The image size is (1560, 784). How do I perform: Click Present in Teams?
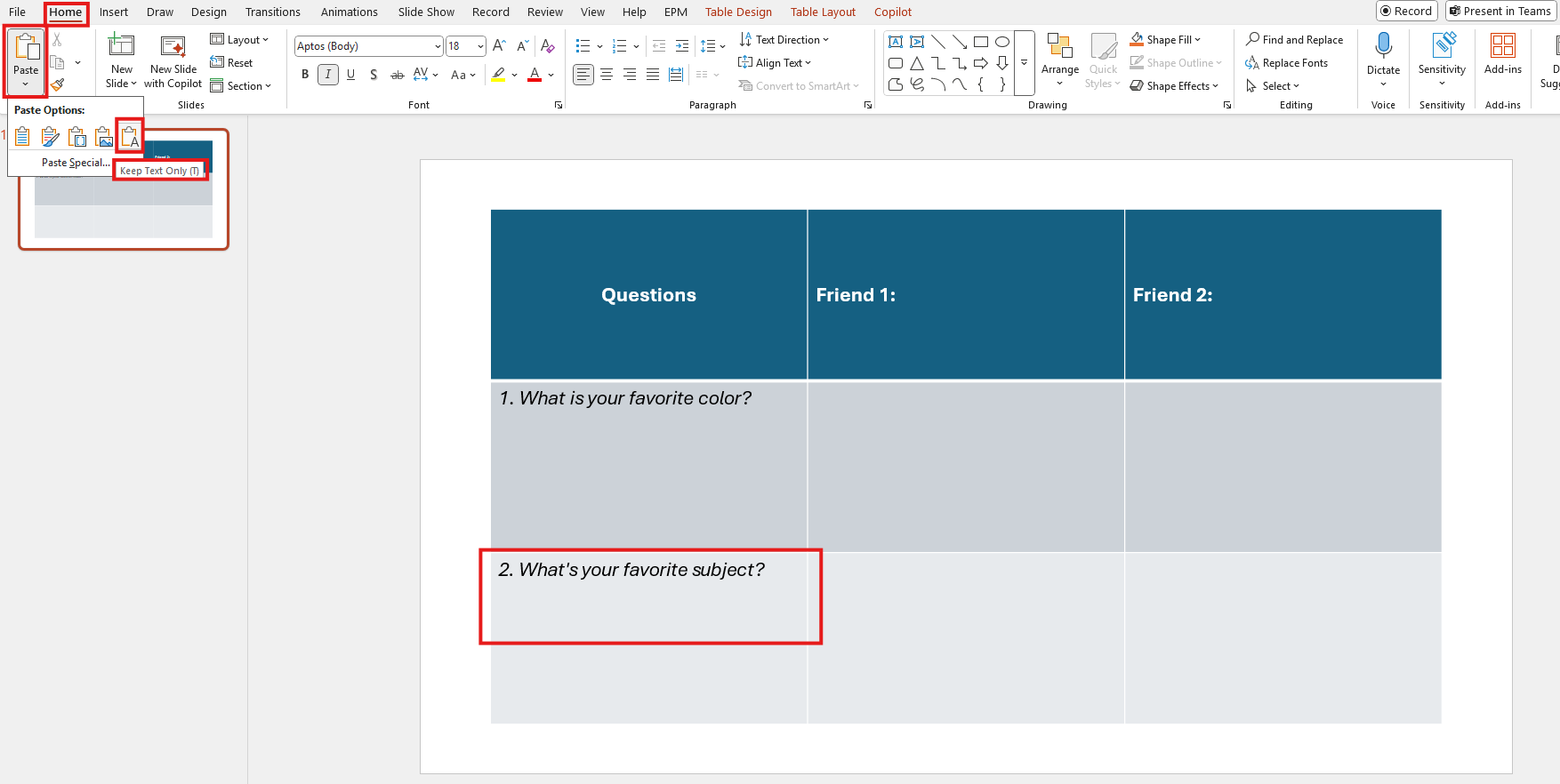(1500, 11)
